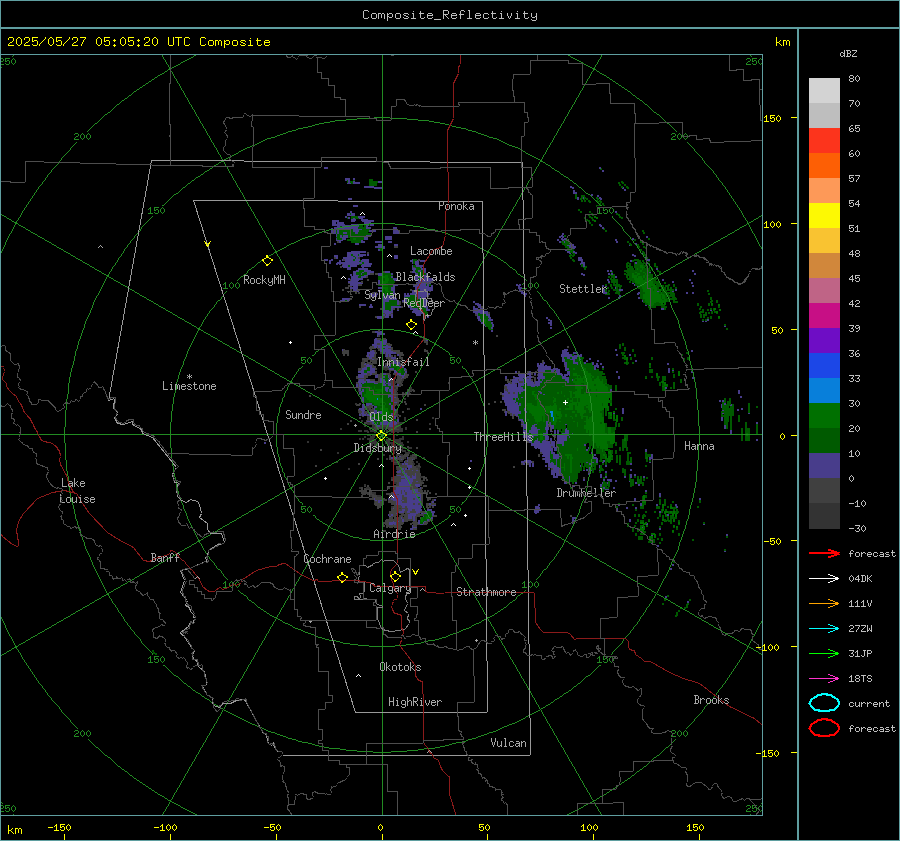Select the cyan 27ZW arrow icon
This screenshot has width=900, height=841.
click(x=824, y=629)
